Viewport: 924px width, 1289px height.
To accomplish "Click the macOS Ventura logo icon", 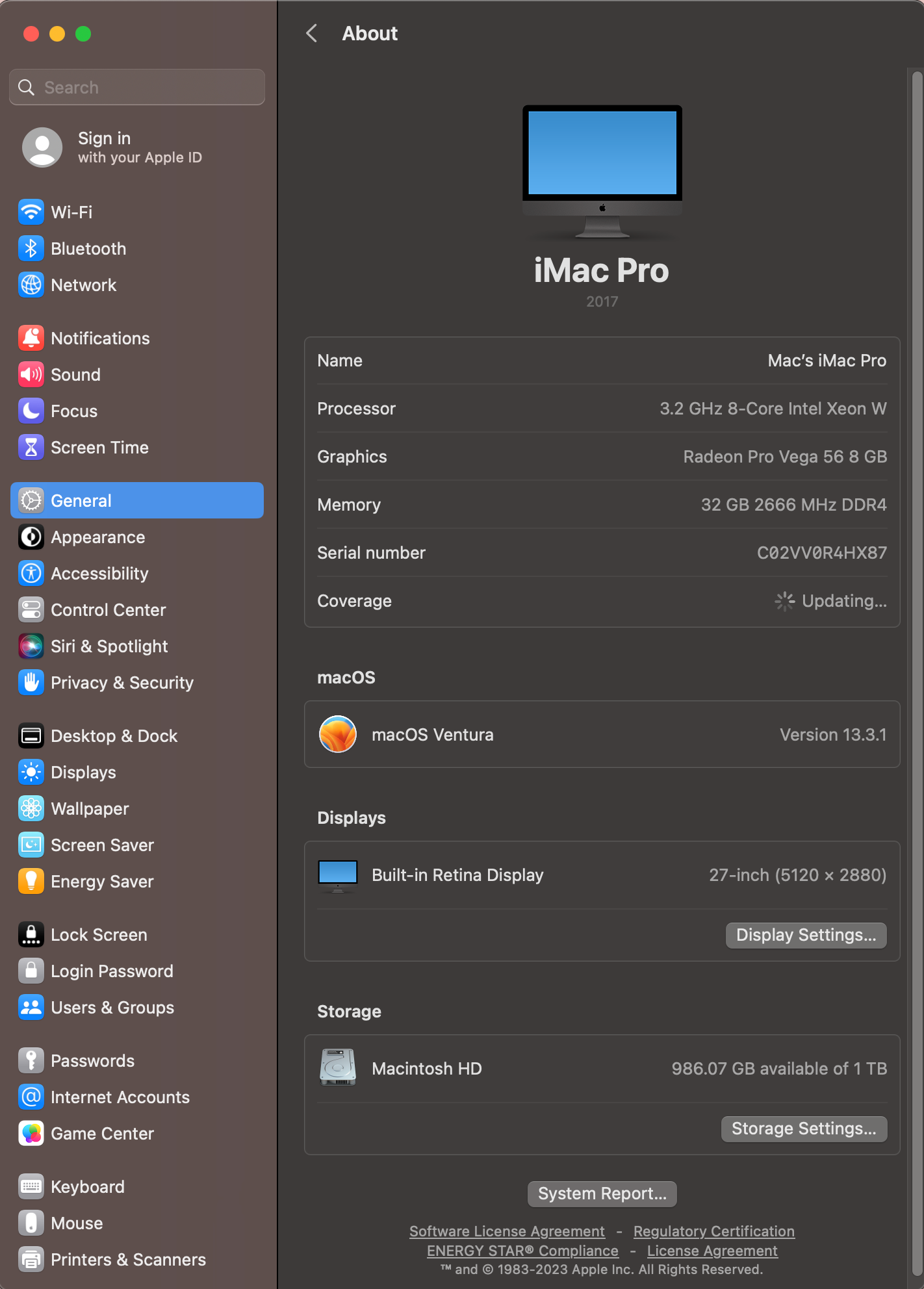I will pyautogui.click(x=338, y=734).
